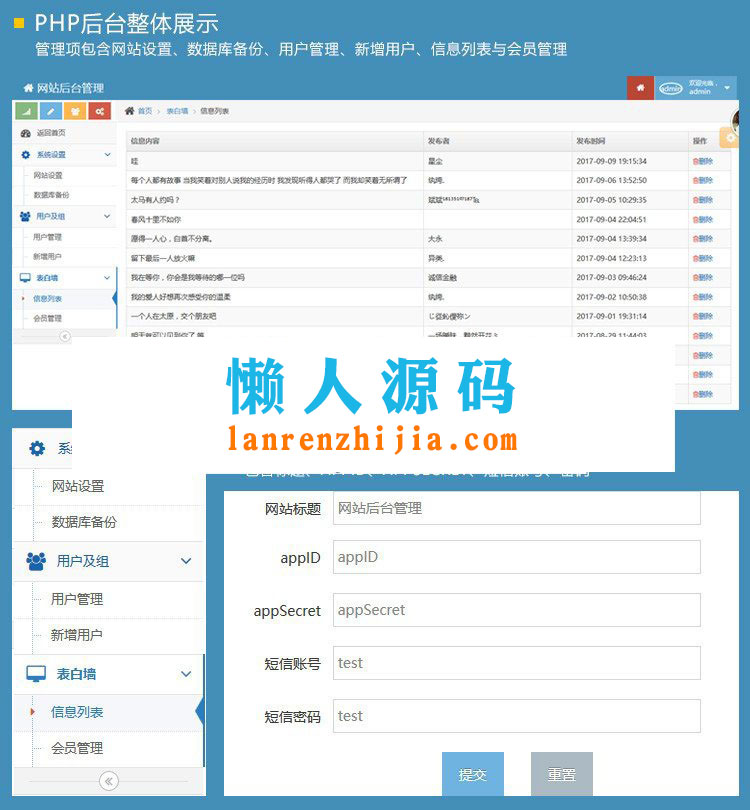
Task: Delete the row dated 2017-09-04 12:23:13
Action: pyautogui.click(x=702, y=258)
